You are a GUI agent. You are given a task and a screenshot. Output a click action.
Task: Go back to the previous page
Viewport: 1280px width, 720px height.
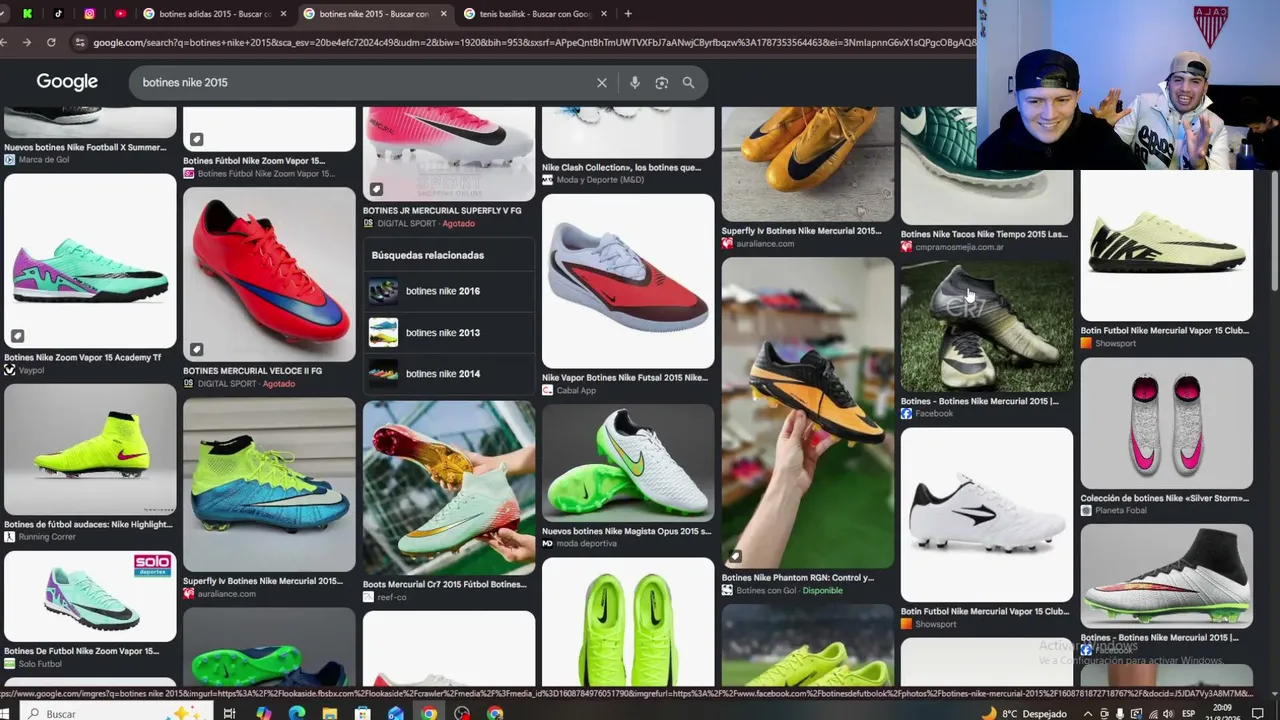click(5, 42)
